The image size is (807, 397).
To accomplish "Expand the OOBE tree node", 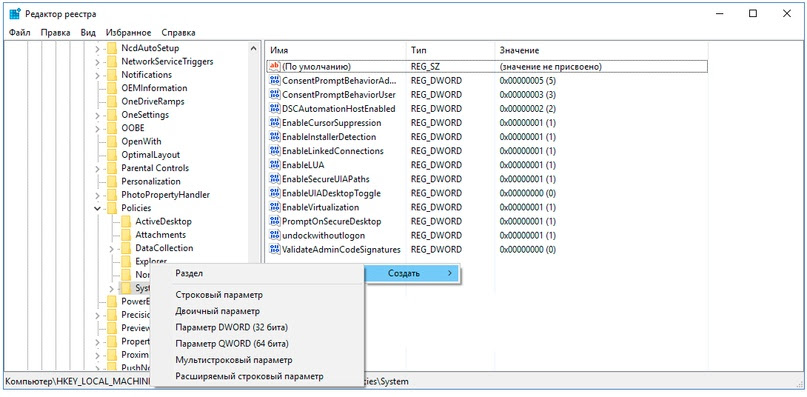I will point(97,128).
